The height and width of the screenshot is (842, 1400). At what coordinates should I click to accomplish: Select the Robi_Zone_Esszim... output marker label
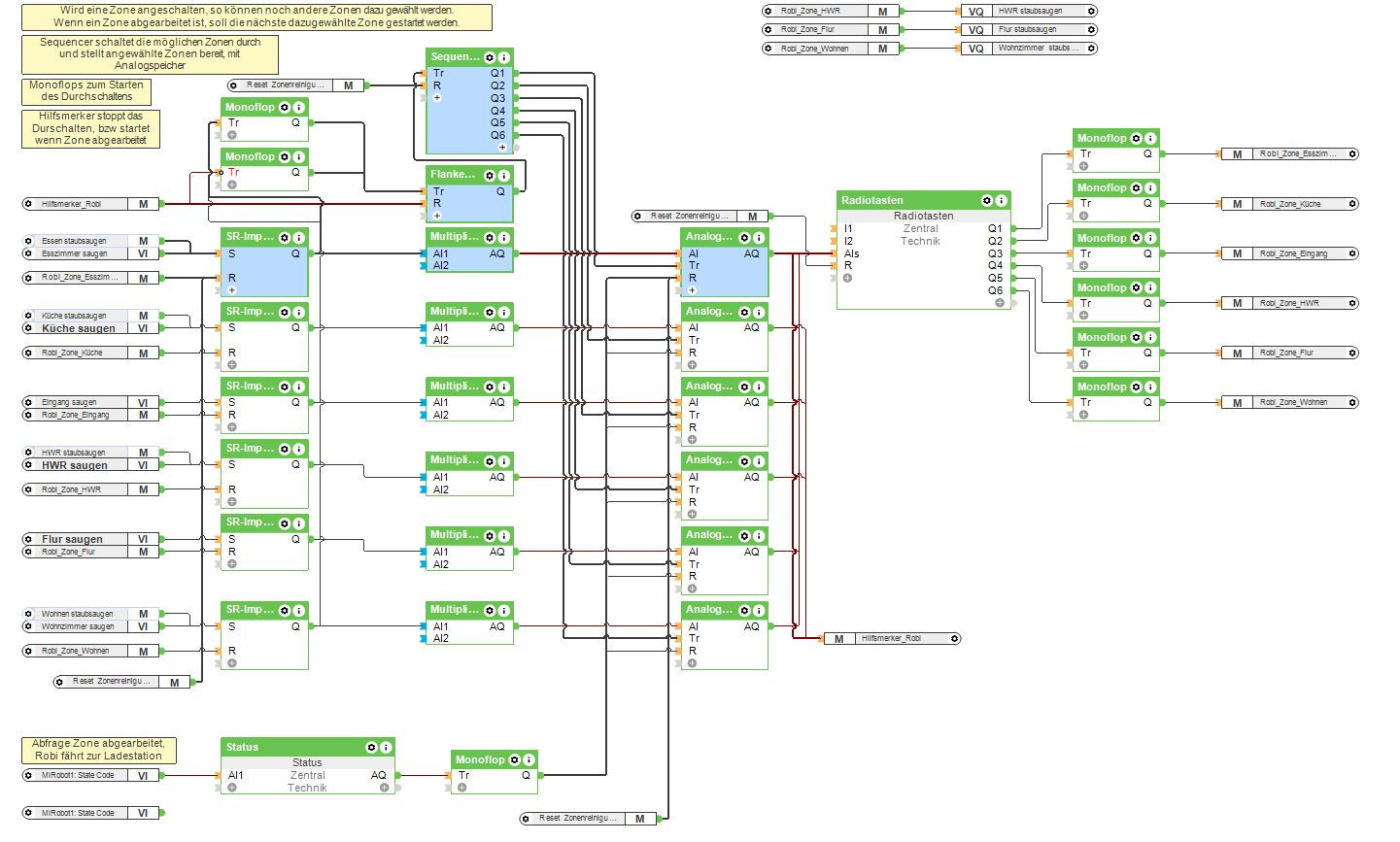pos(1298,154)
